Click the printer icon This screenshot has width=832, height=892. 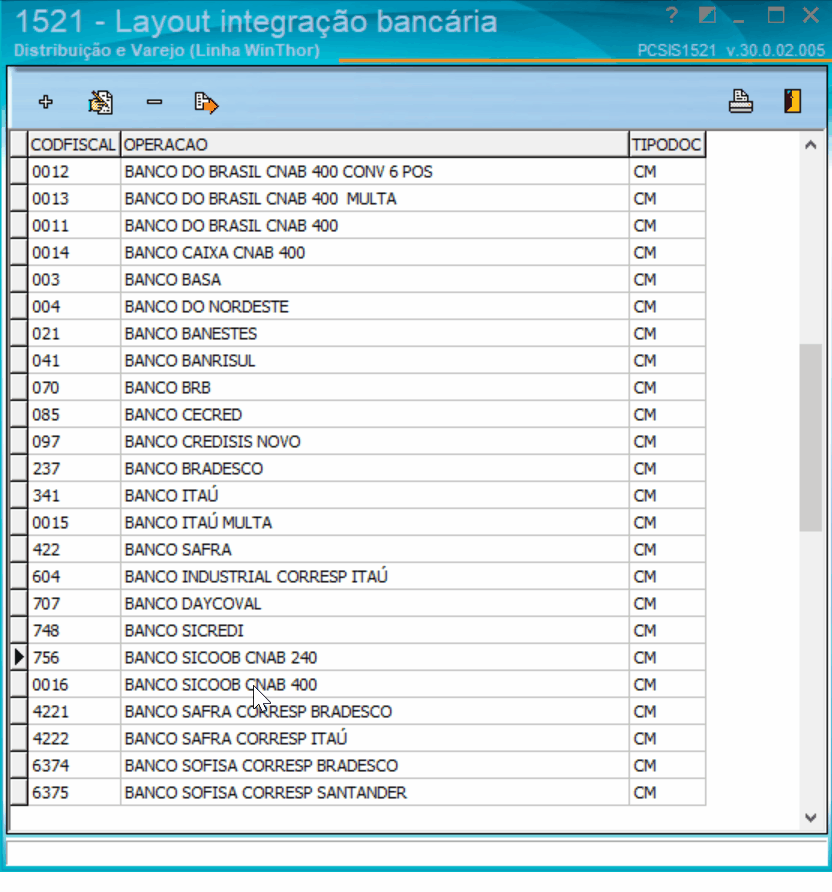point(740,102)
